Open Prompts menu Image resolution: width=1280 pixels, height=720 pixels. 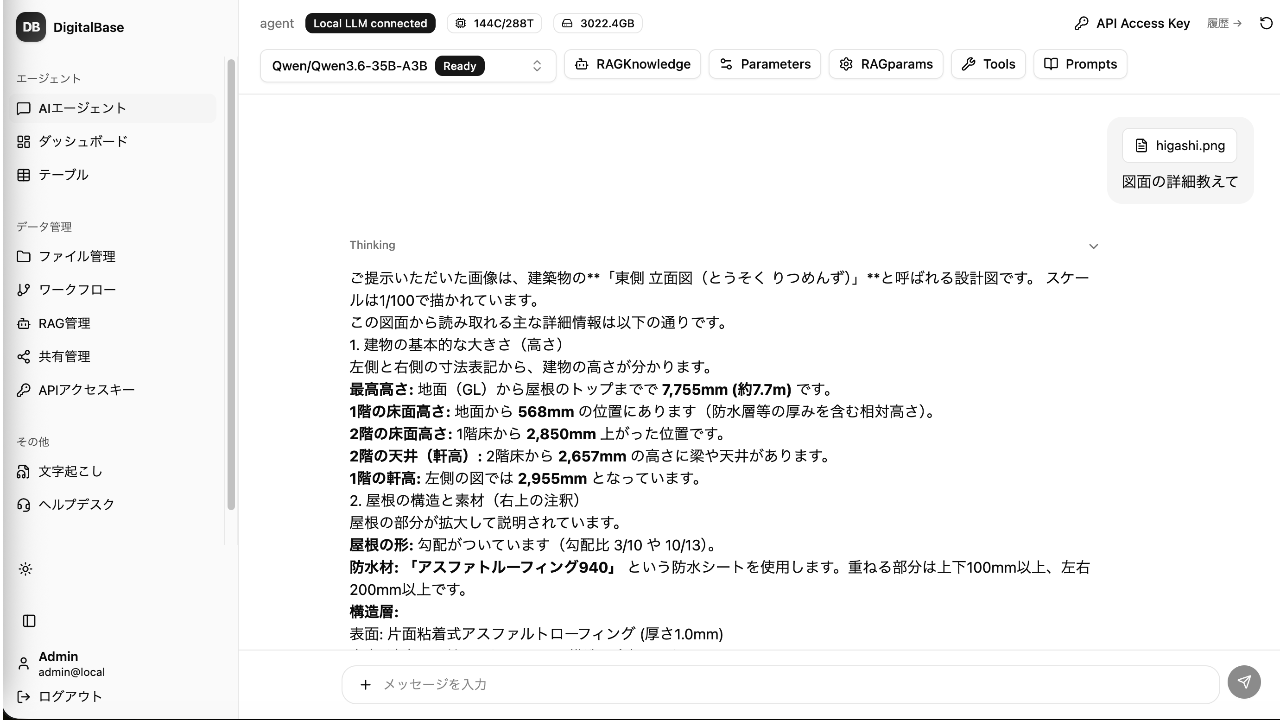tap(1080, 64)
